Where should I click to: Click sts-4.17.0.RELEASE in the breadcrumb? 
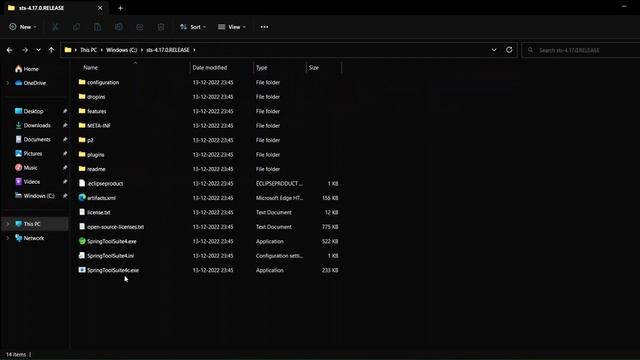tap(168, 50)
